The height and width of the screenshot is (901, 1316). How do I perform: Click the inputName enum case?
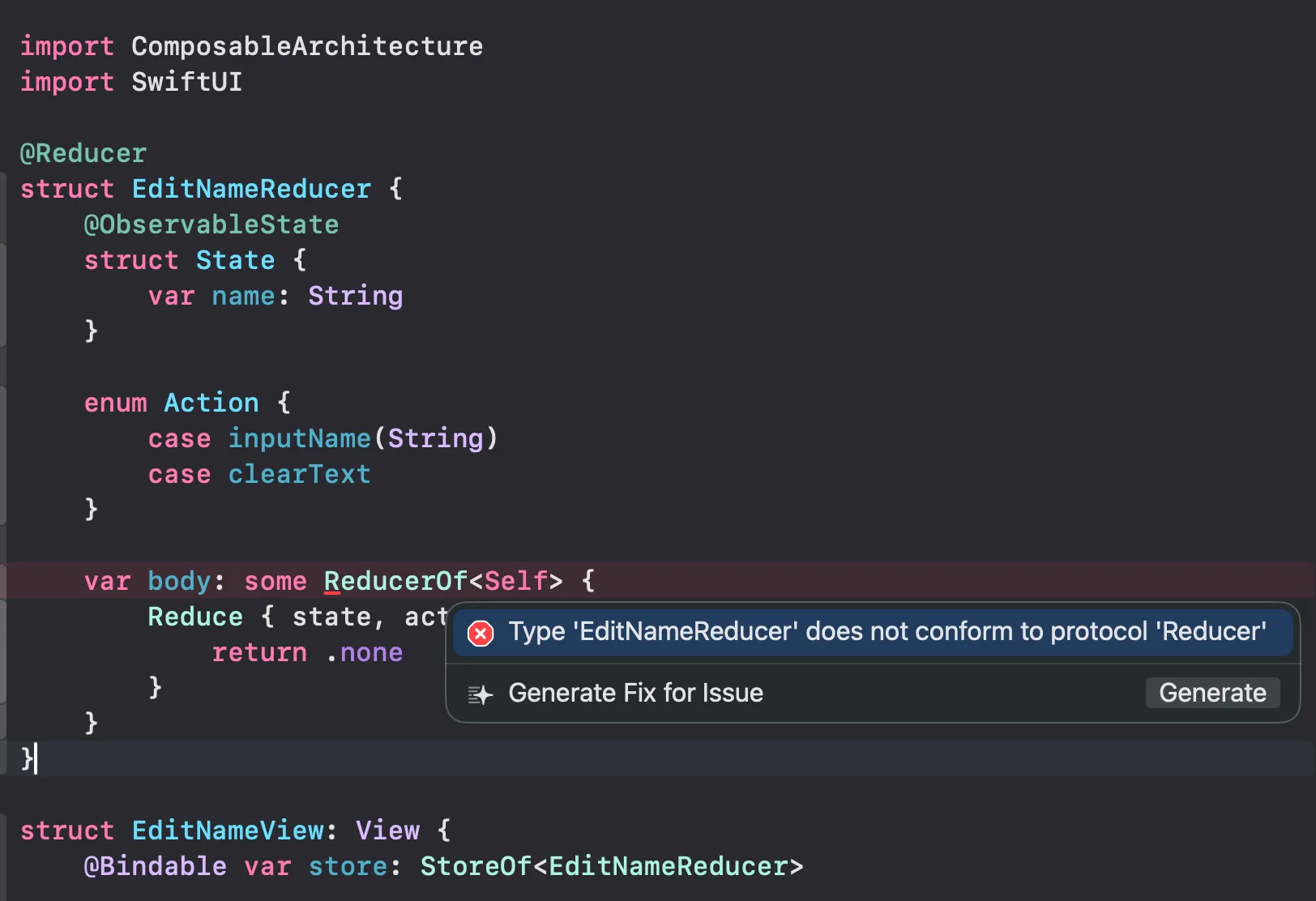(299, 438)
